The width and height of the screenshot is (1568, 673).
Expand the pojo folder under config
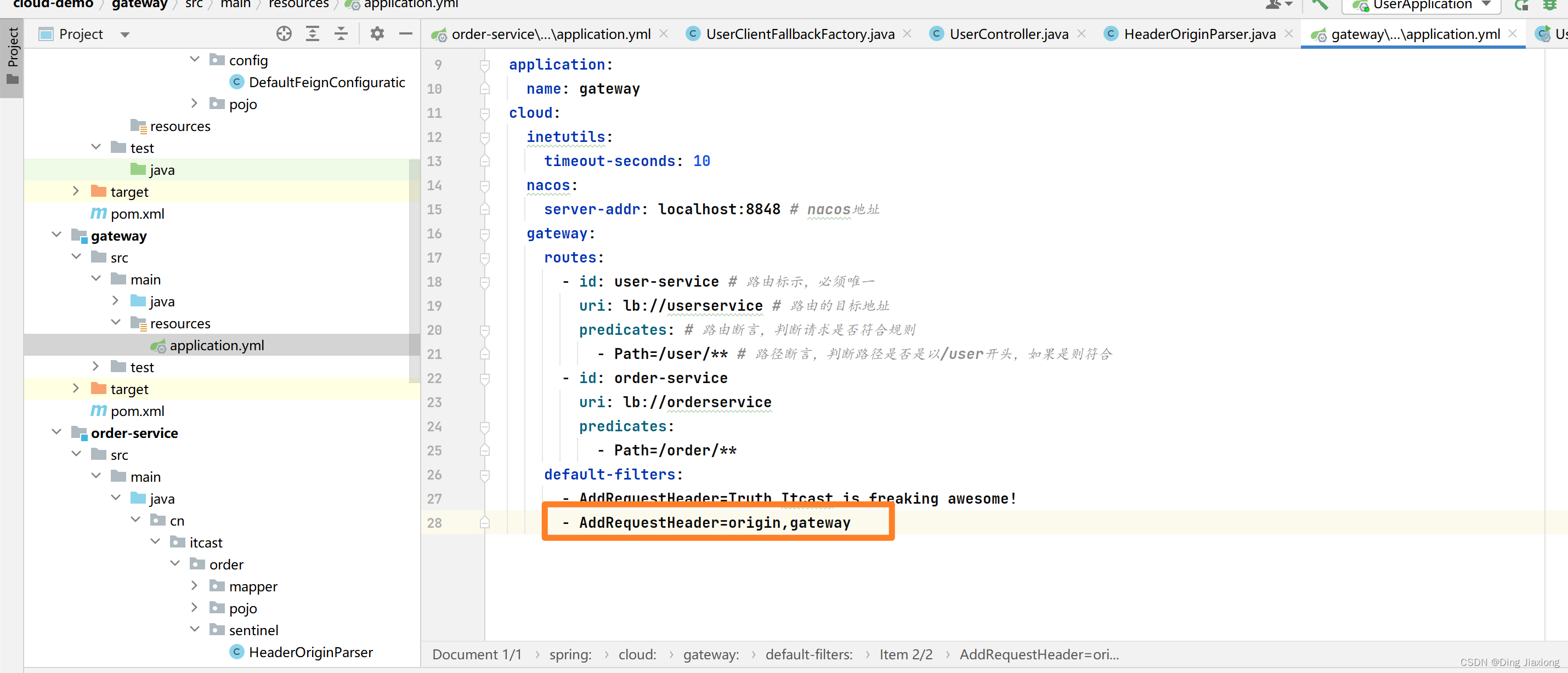pyautogui.click(x=195, y=103)
